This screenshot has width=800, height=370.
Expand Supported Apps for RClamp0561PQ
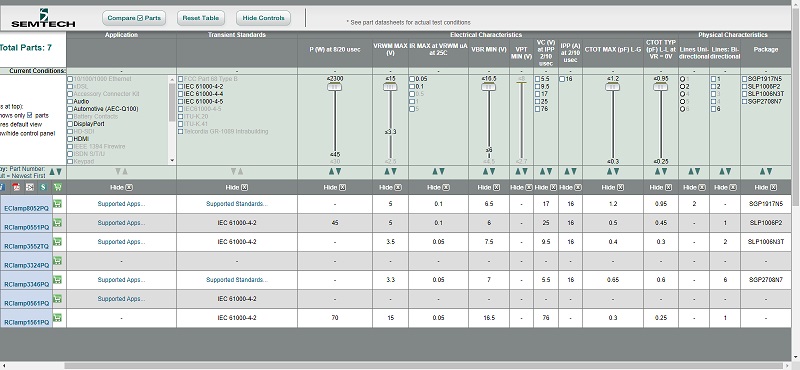pos(121,299)
